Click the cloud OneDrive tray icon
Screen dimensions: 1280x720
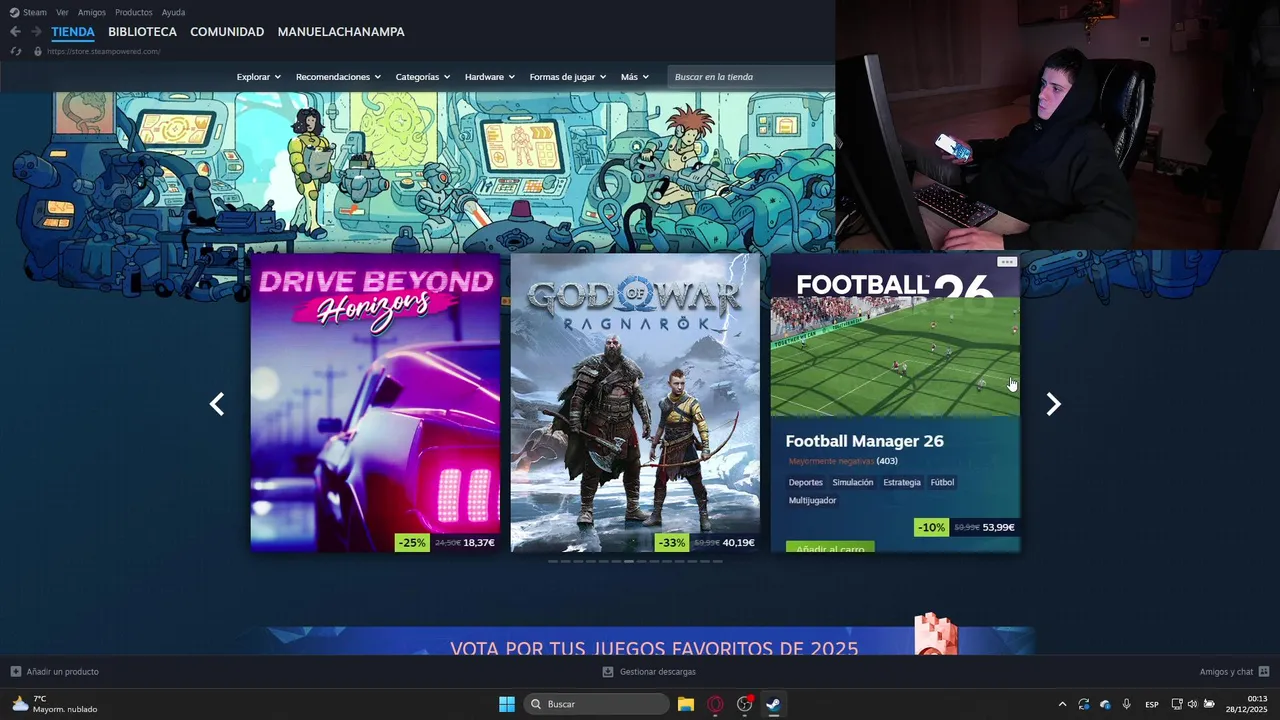[1105, 704]
